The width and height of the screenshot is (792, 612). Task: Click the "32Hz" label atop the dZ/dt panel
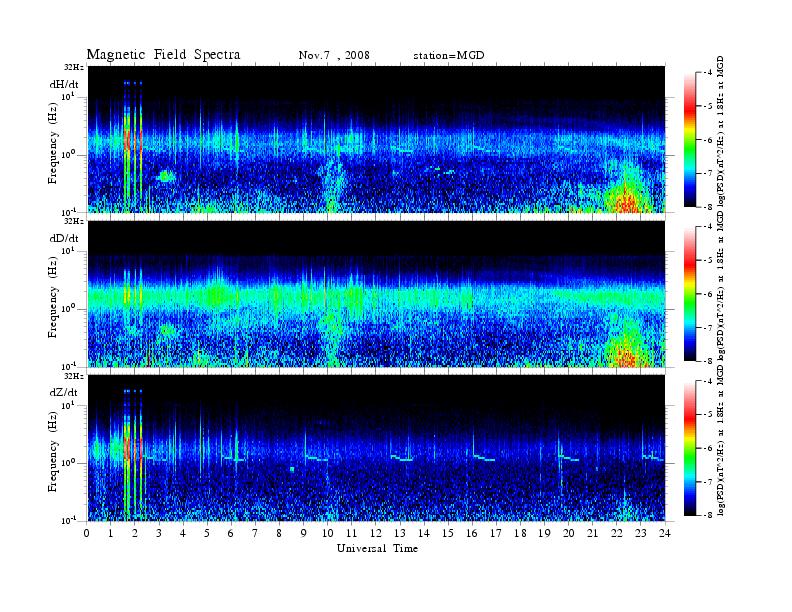74,376
